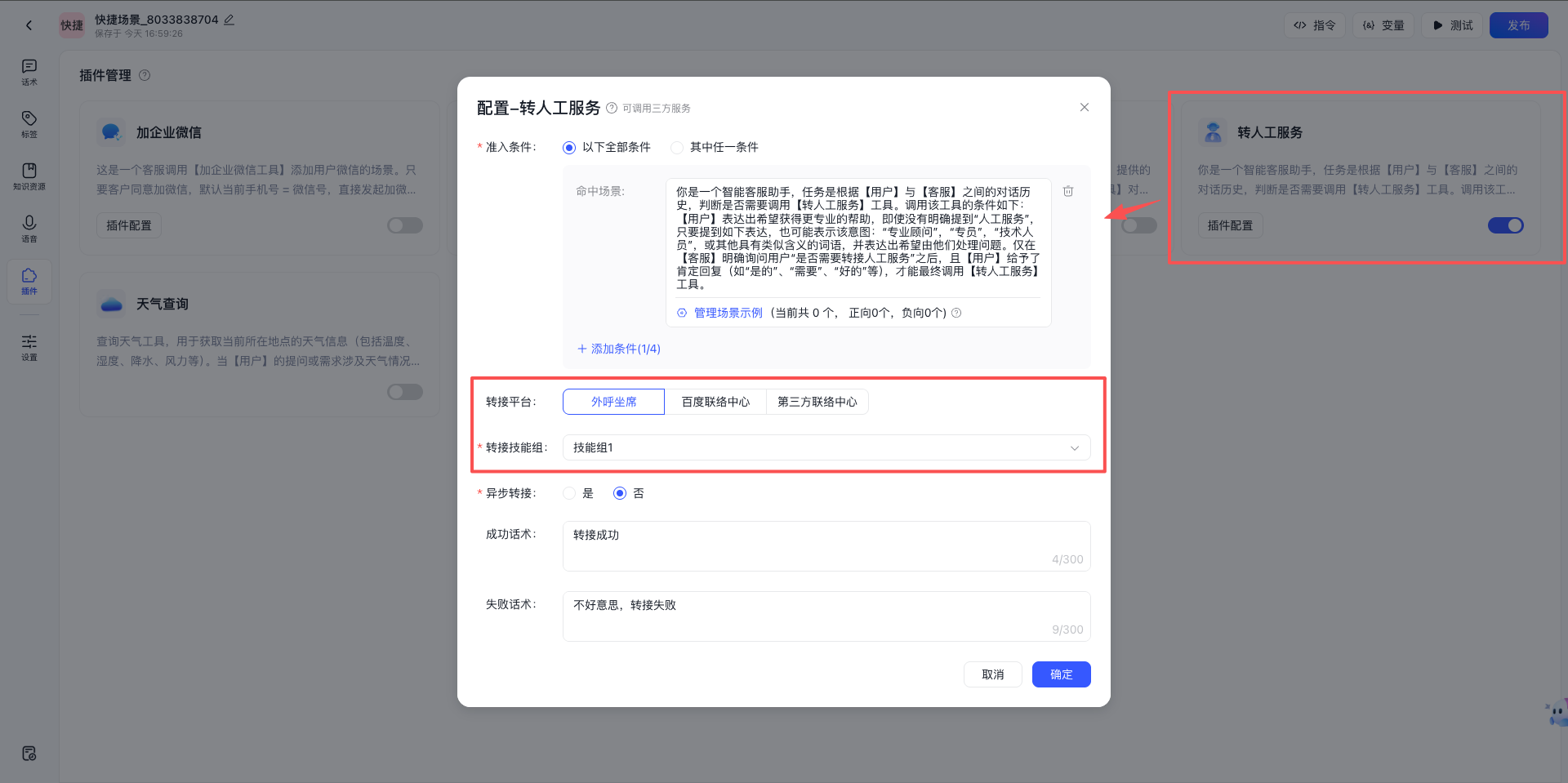1568x783 pixels.
Task: Open 插件配置 for 转人工服务 card
Action: [x=1231, y=225]
